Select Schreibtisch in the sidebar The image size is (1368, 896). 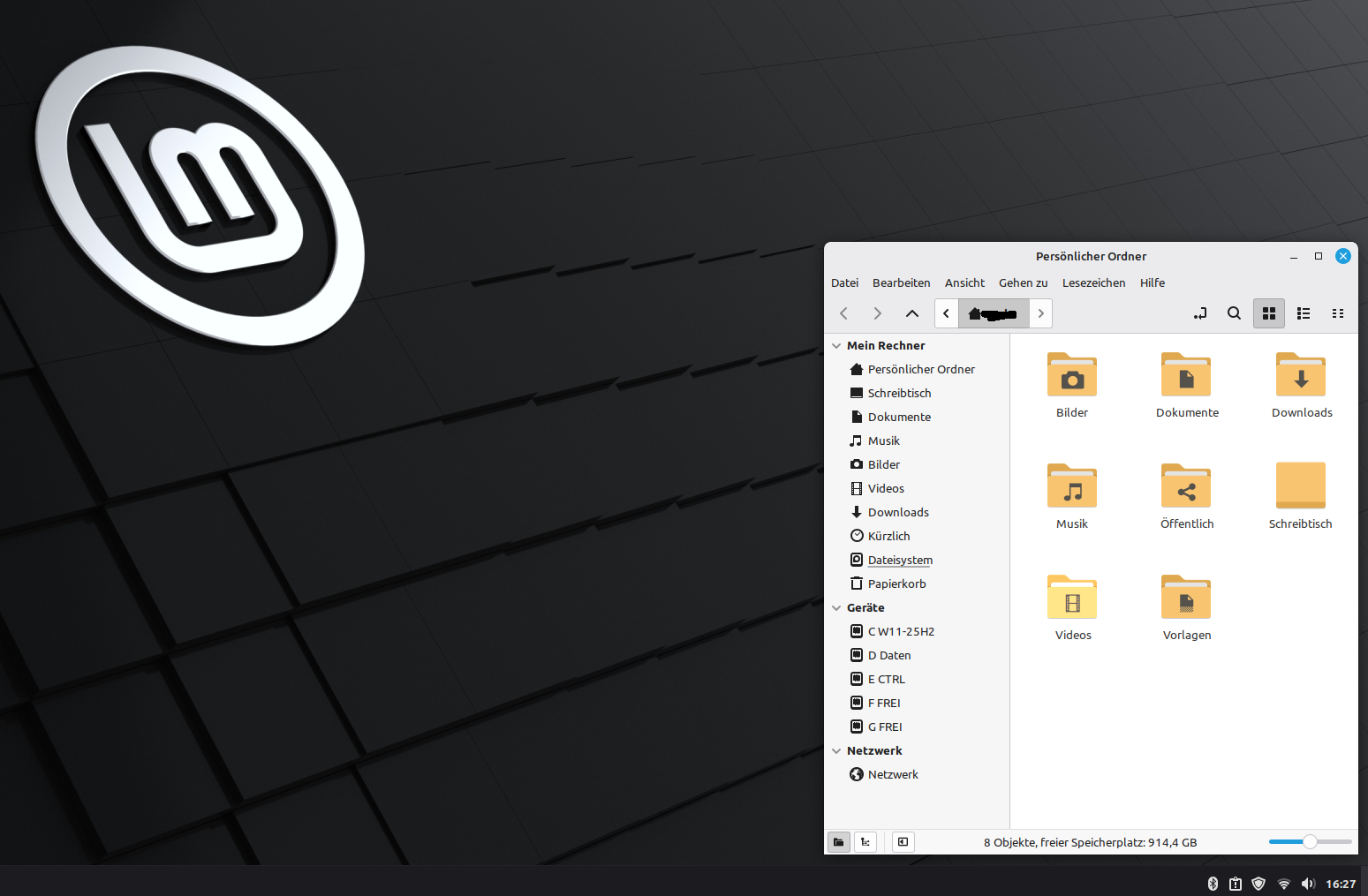pyautogui.click(x=917, y=394)
